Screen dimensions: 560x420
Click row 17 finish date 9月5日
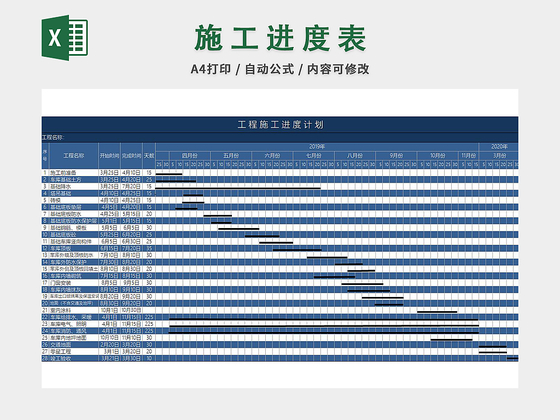click(131, 282)
